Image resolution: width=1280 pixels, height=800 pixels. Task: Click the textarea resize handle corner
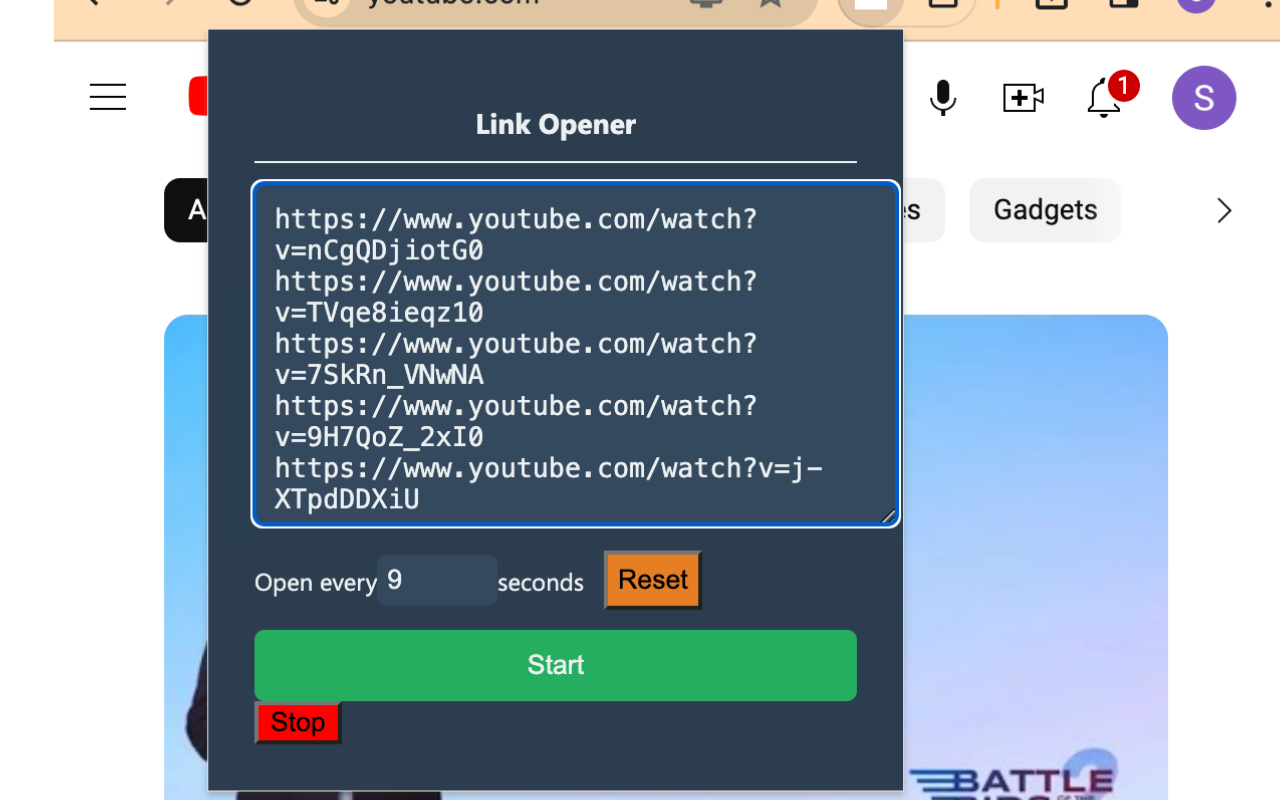click(888, 516)
